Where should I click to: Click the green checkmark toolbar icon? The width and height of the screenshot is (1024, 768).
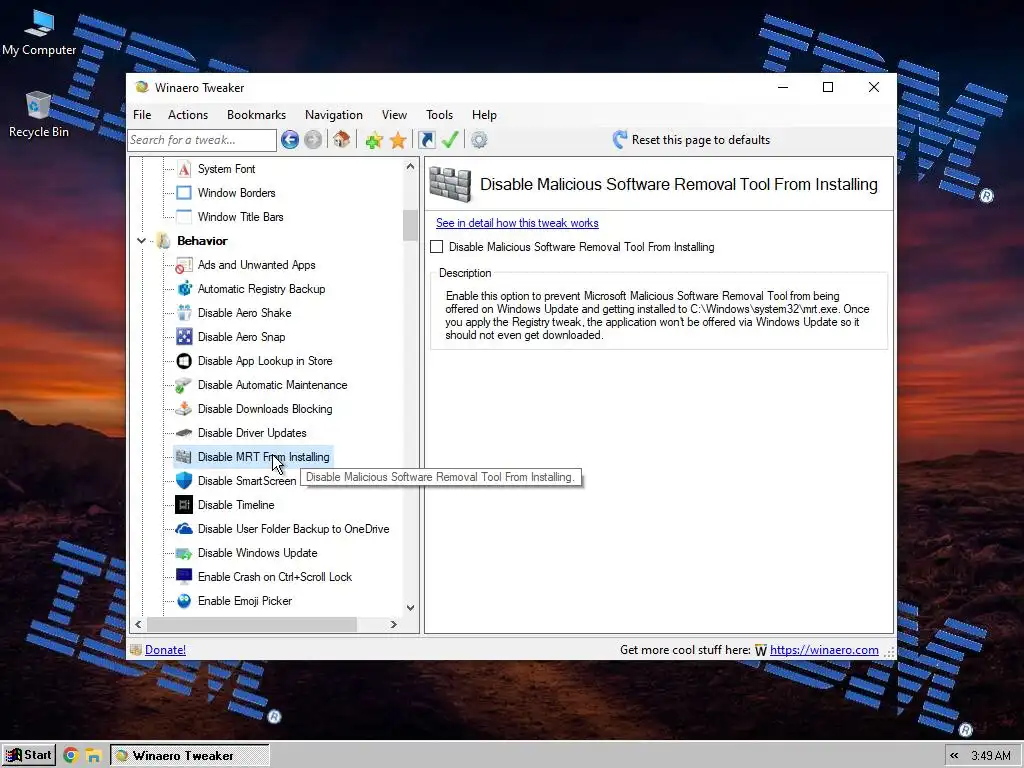[450, 140]
